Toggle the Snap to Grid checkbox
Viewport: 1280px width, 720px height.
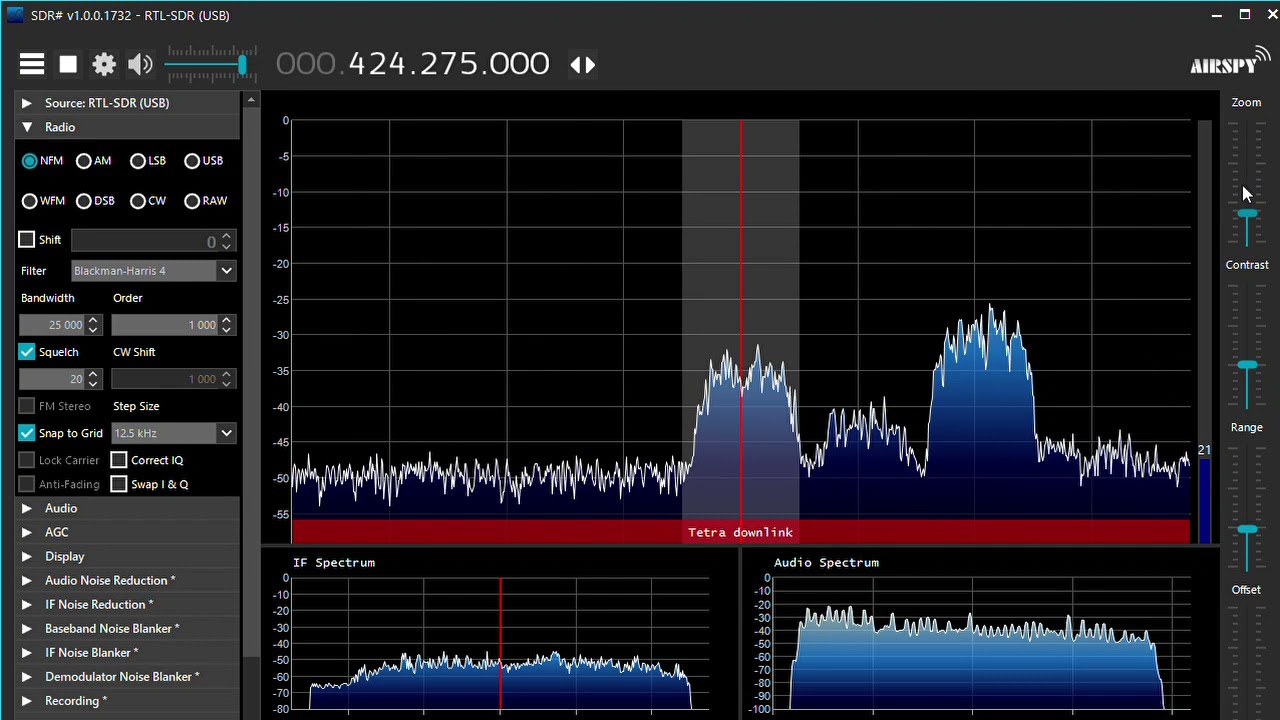point(27,433)
